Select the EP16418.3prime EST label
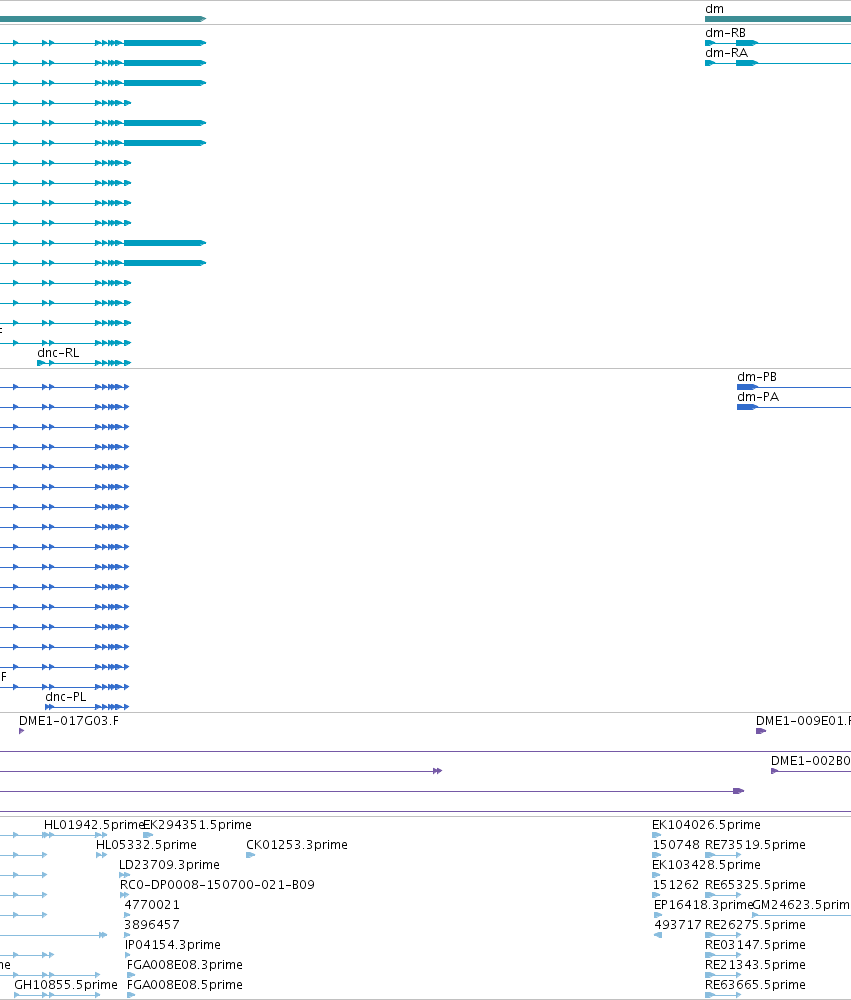The height and width of the screenshot is (1000, 851). click(704, 904)
